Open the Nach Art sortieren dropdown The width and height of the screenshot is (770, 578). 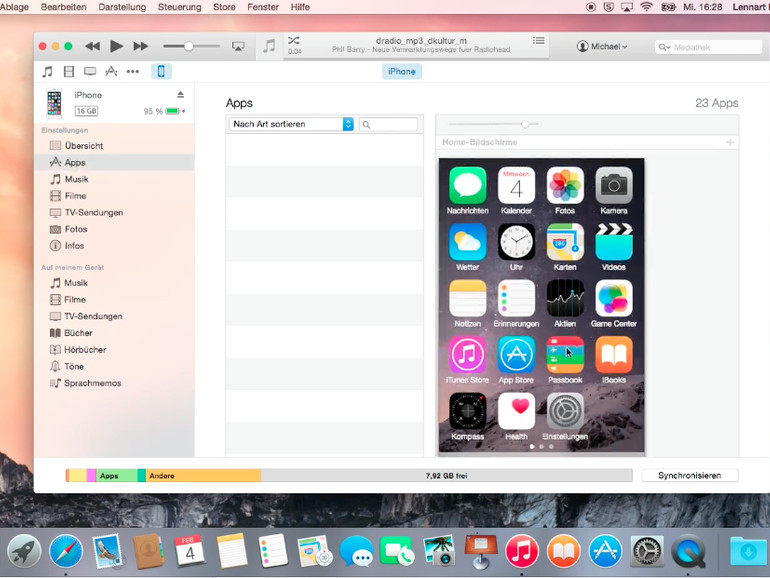click(x=291, y=124)
